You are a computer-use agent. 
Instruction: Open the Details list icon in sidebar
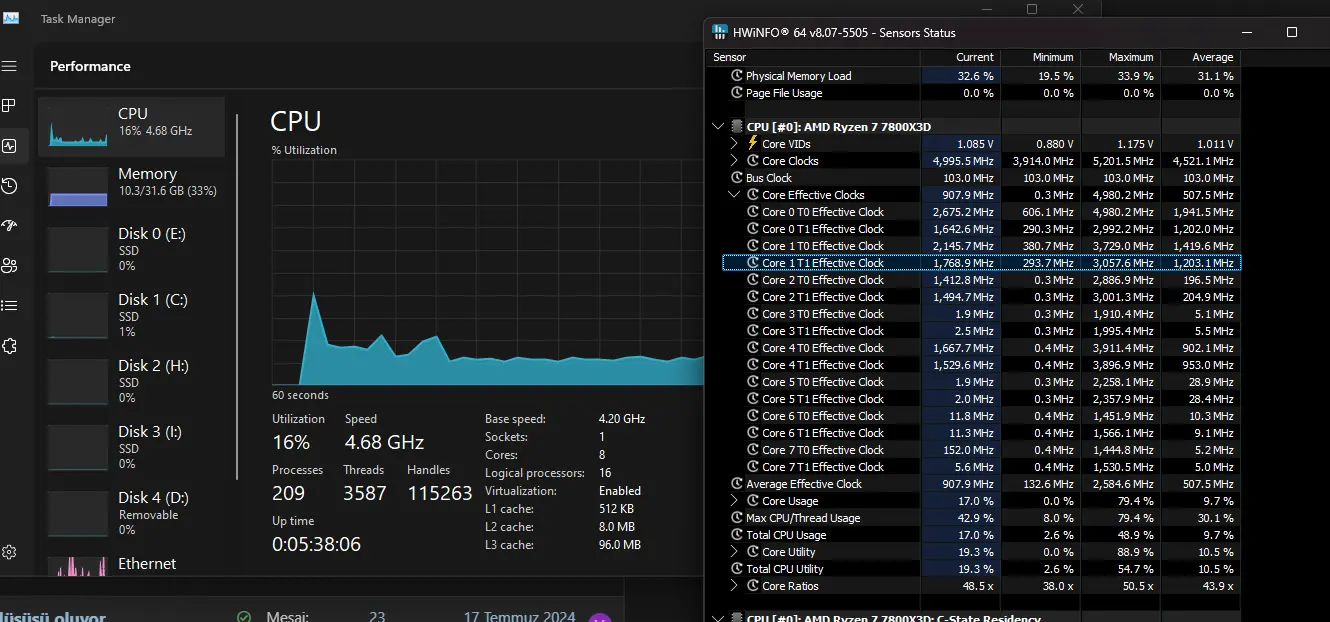[x=10, y=306]
